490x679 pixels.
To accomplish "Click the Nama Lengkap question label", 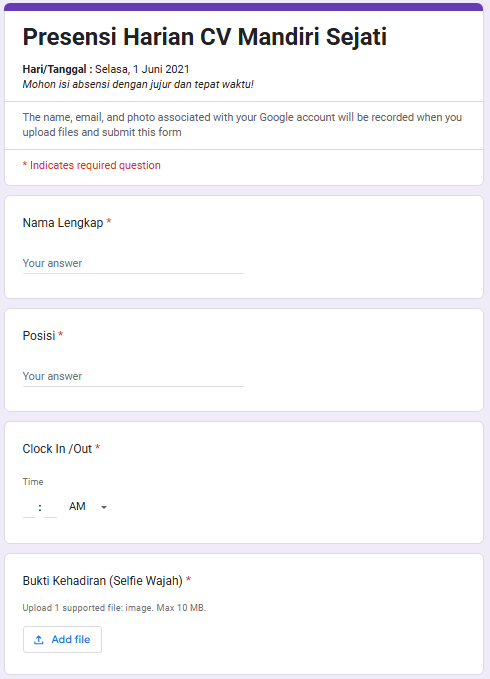I will 63,223.
